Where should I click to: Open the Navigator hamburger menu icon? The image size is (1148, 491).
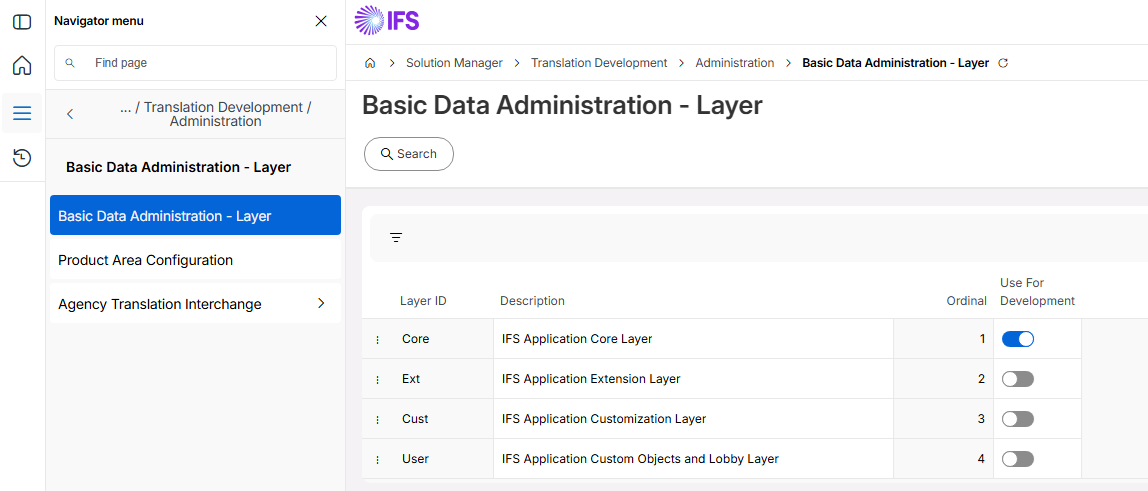[x=22, y=113]
